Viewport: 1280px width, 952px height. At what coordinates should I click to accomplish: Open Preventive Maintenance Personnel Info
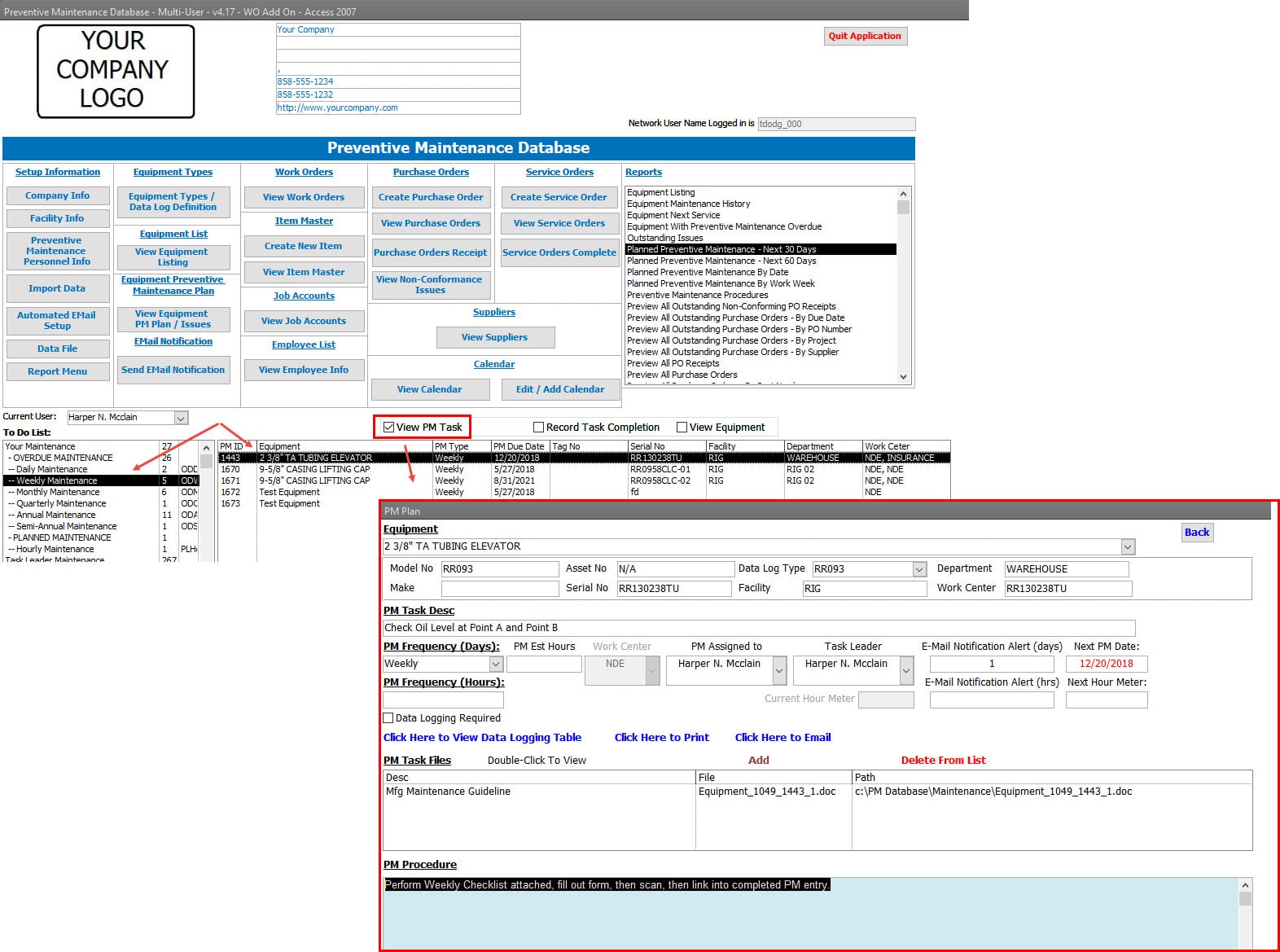[x=57, y=251]
